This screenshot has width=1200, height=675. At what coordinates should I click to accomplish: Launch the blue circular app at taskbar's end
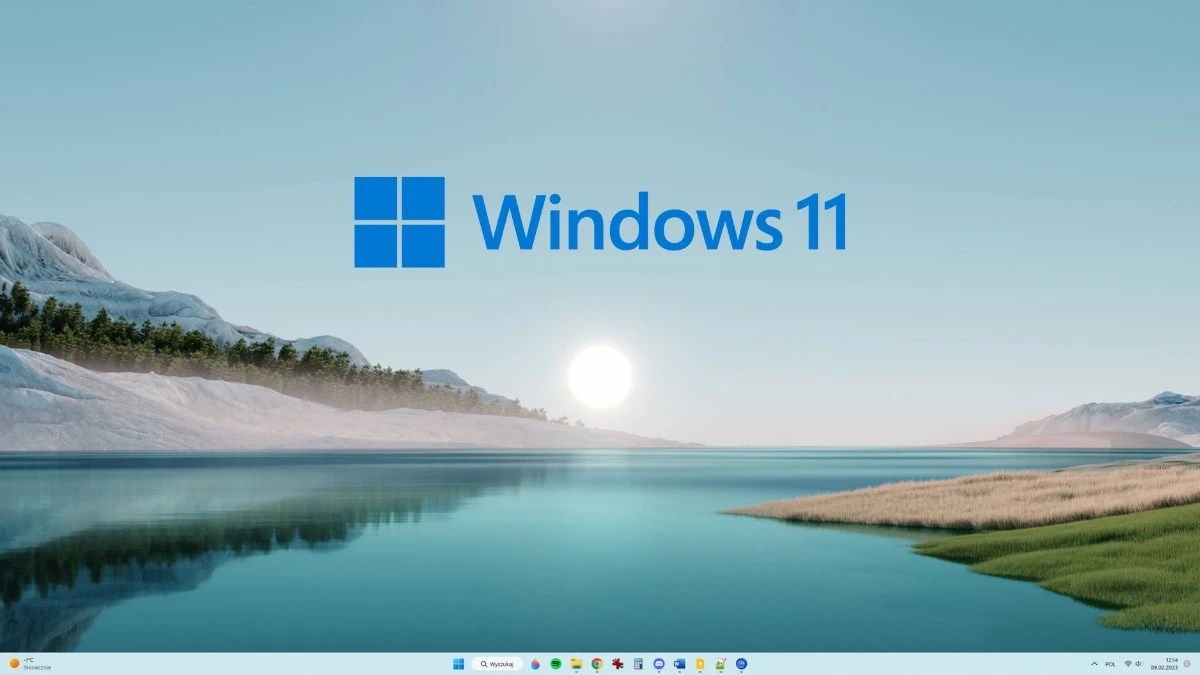point(740,663)
